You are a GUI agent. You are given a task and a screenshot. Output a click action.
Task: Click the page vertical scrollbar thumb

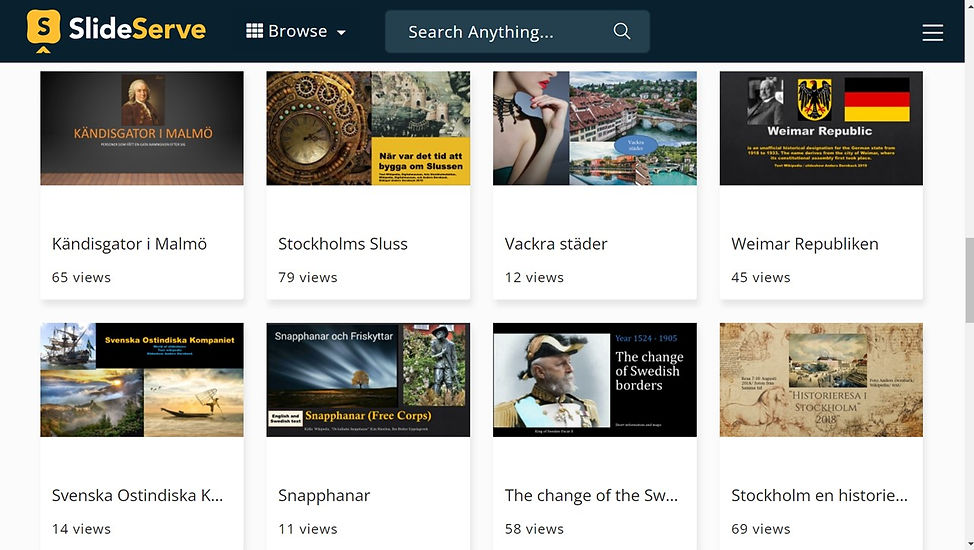(x=969, y=280)
